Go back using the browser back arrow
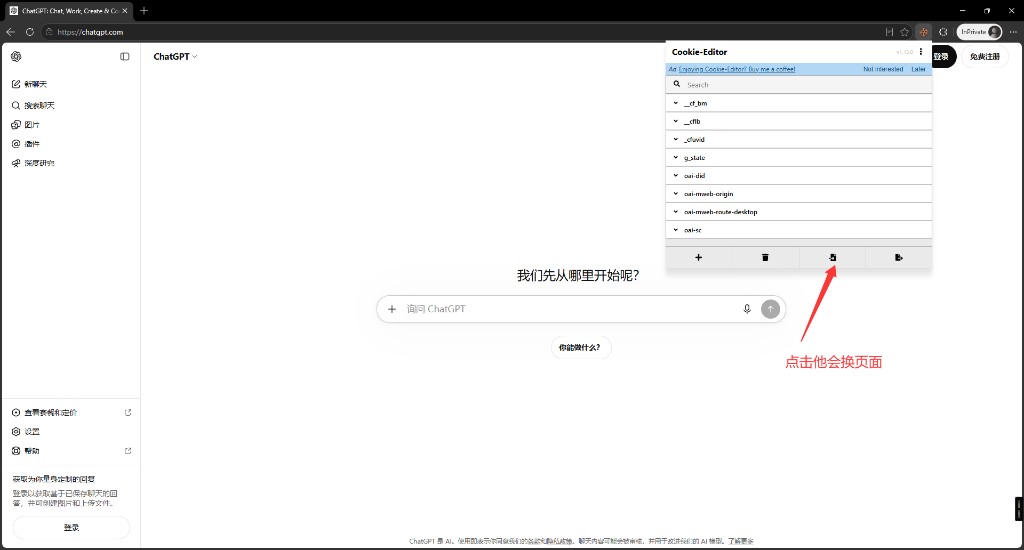The width and height of the screenshot is (1024, 550). (x=10, y=31)
